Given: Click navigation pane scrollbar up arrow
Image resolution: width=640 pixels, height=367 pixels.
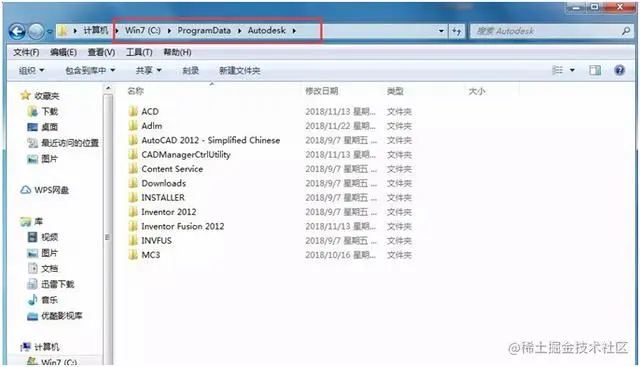Looking at the screenshot, I should (108, 88).
